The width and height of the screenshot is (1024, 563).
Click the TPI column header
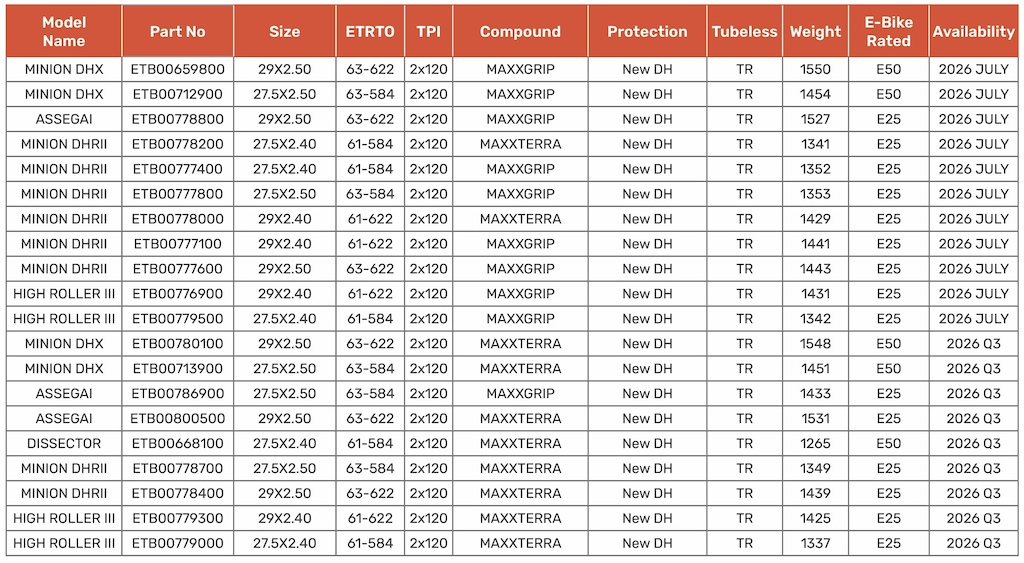428,31
